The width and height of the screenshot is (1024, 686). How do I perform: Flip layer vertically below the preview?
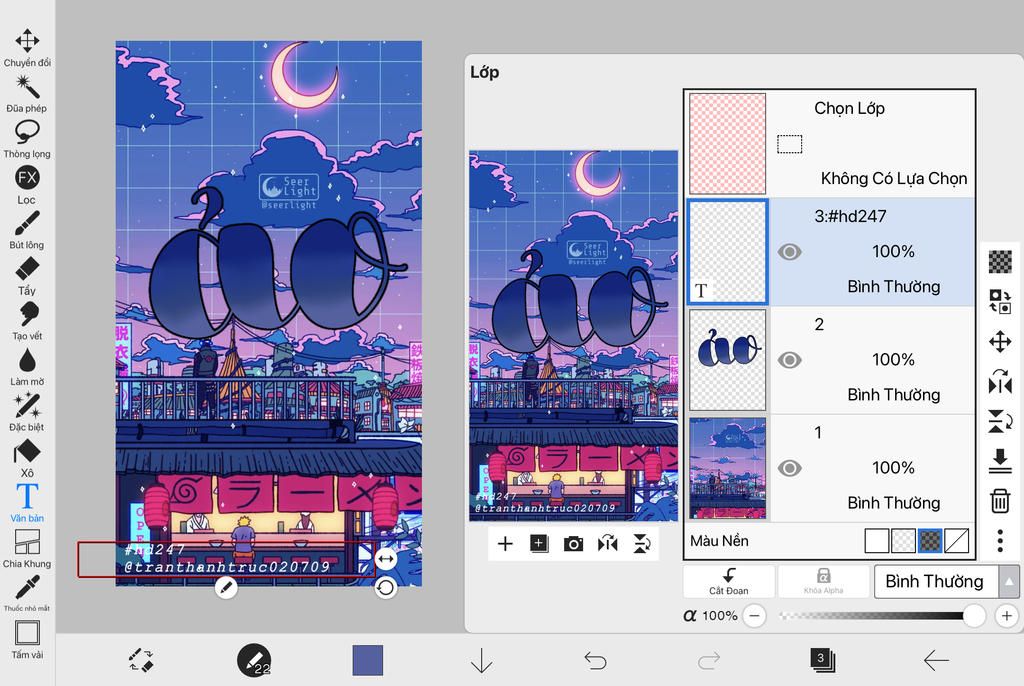coord(642,544)
